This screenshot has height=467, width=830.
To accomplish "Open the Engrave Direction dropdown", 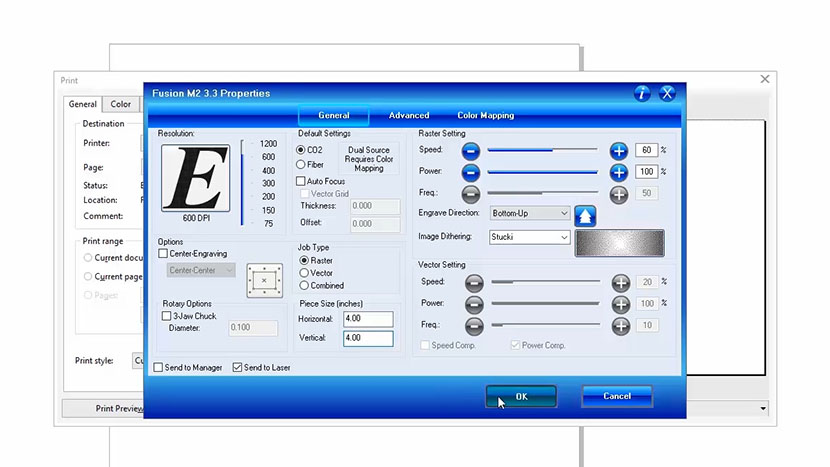I will [564, 213].
